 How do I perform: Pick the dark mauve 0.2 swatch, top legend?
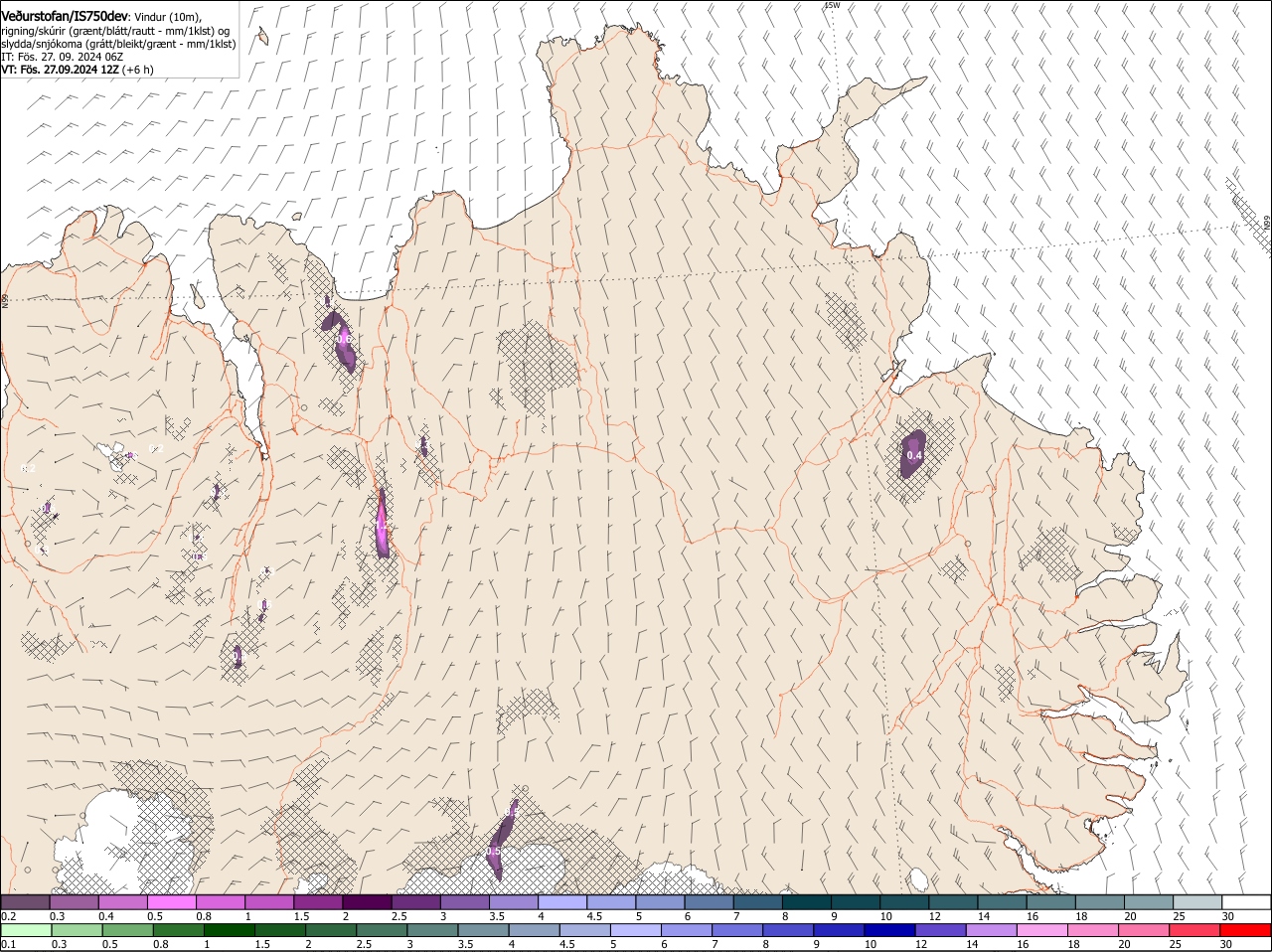[25, 901]
